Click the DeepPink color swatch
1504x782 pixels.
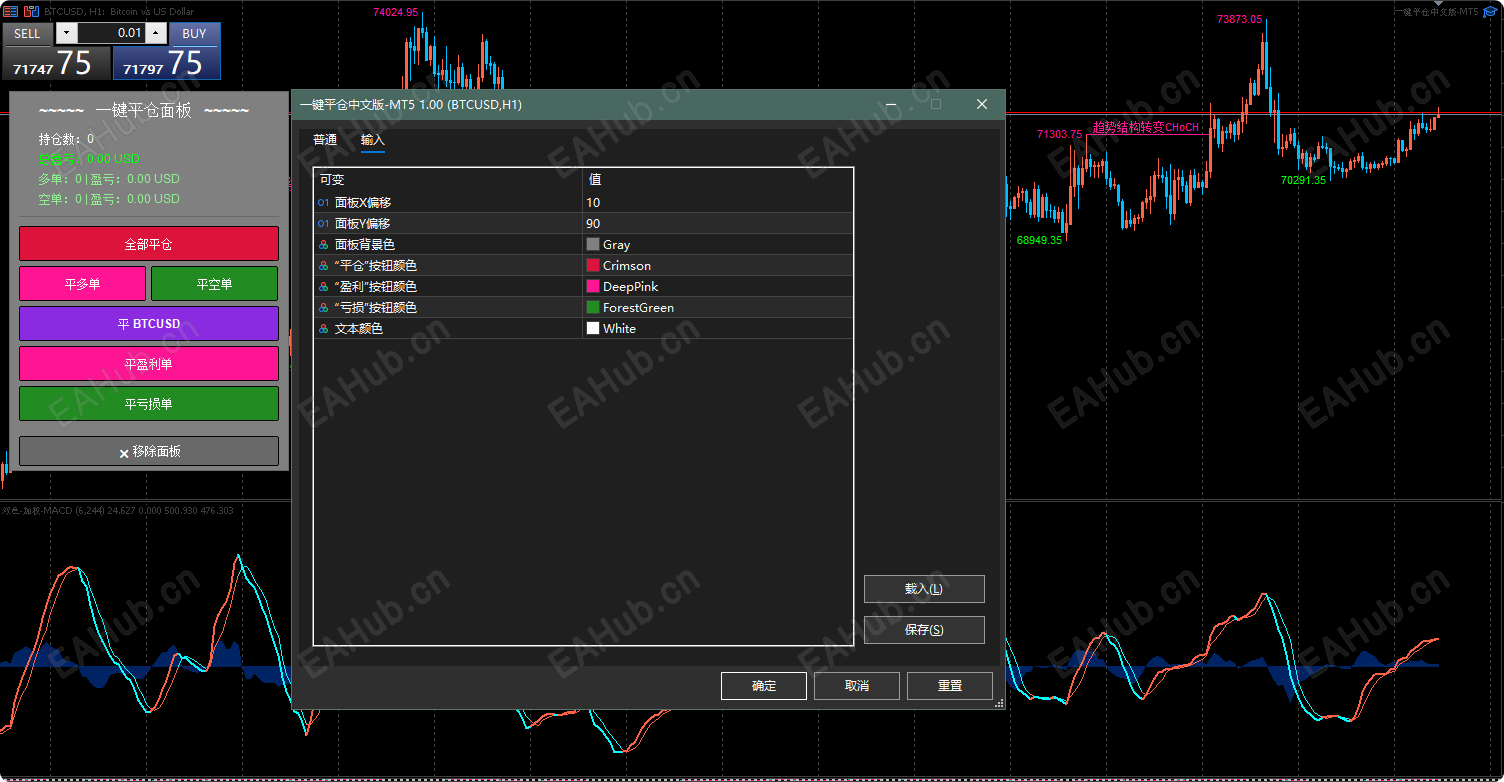593,286
